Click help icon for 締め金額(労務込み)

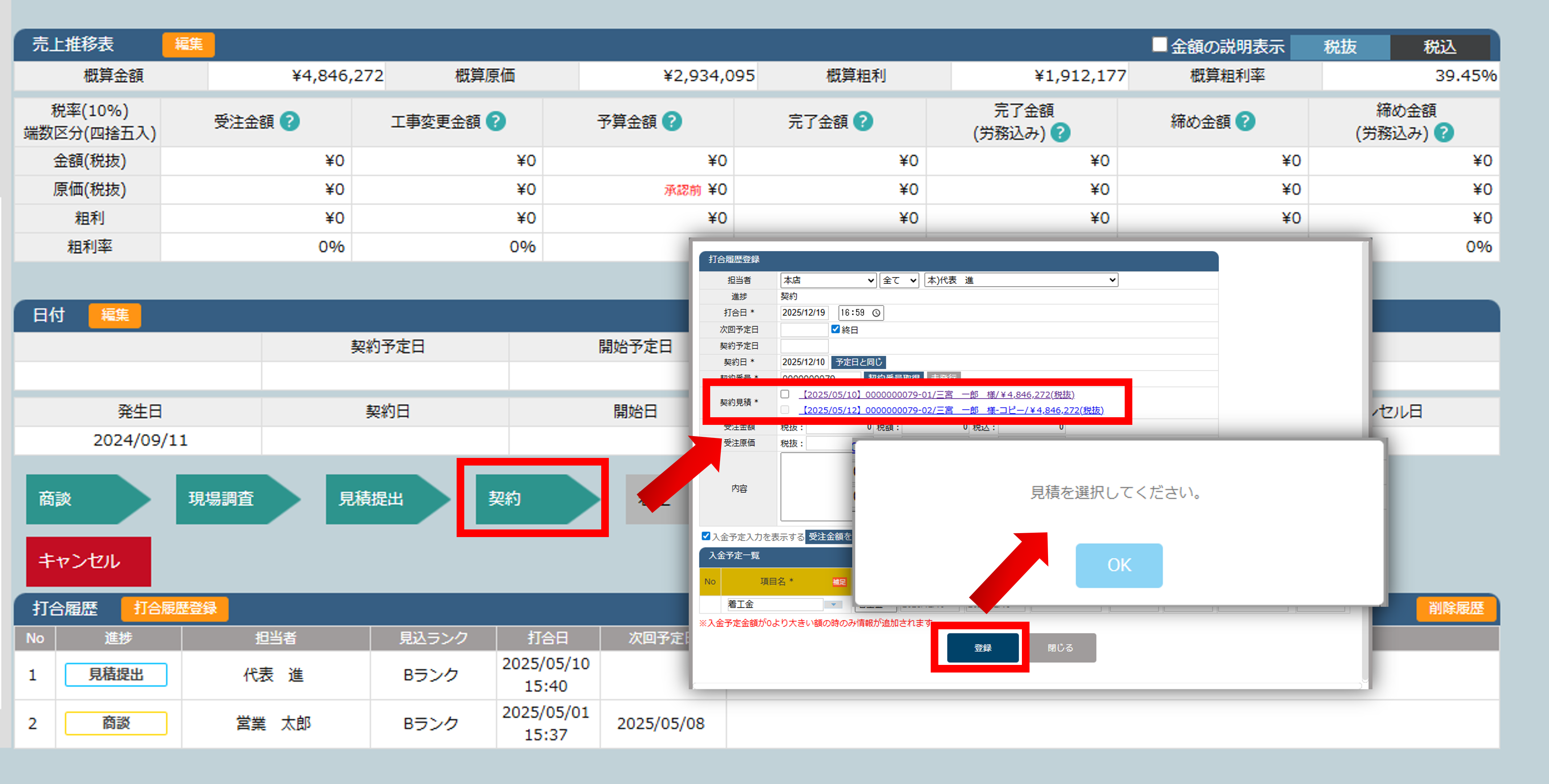1444,133
